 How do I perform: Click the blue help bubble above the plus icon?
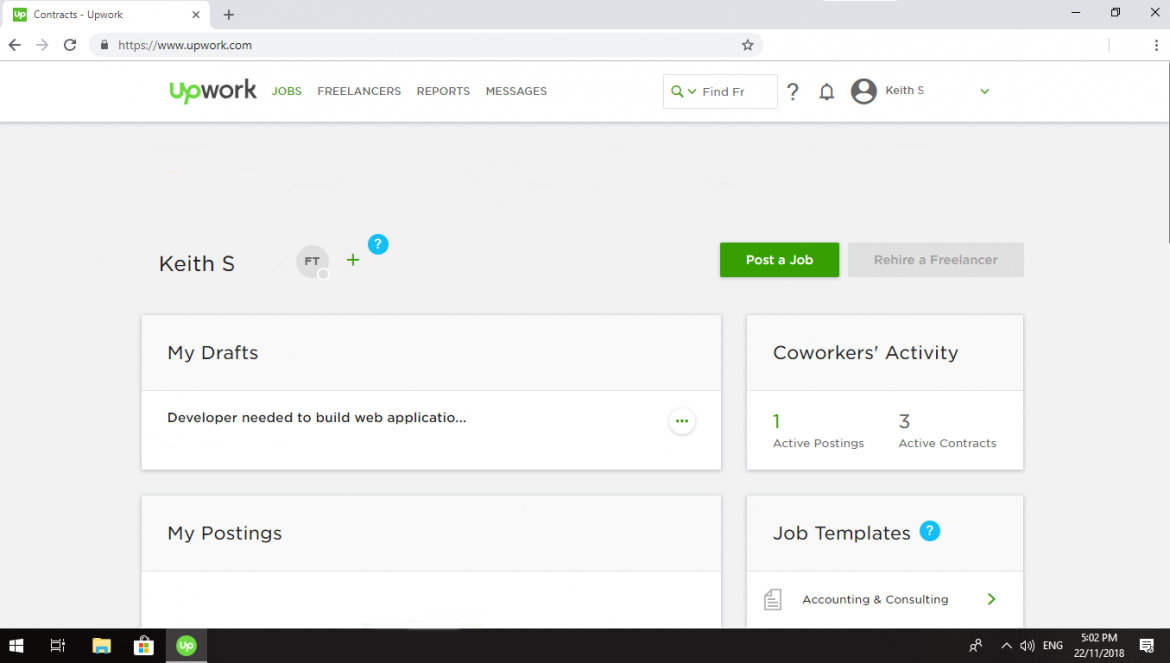click(378, 243)
